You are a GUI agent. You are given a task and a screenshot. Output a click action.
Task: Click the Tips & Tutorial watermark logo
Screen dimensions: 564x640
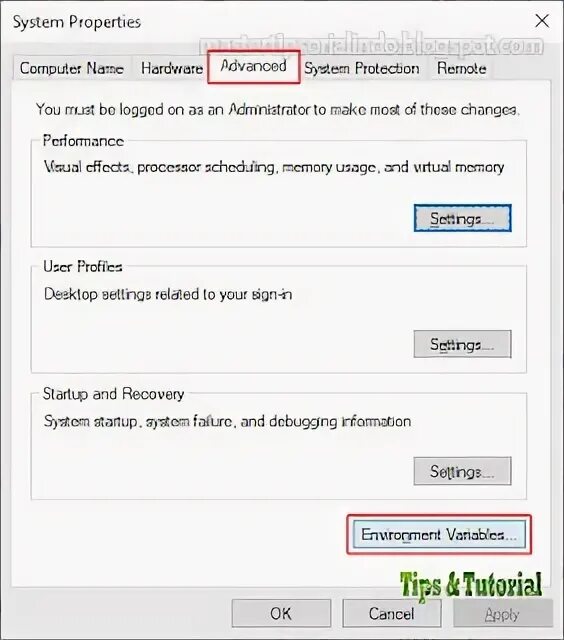(471, 585)
